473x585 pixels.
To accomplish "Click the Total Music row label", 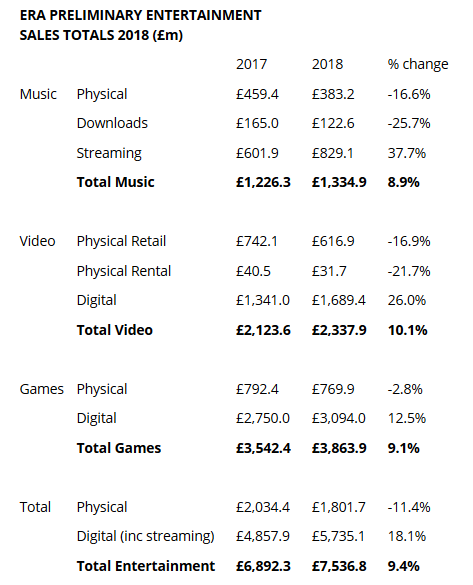I will (x=115, y=182).
